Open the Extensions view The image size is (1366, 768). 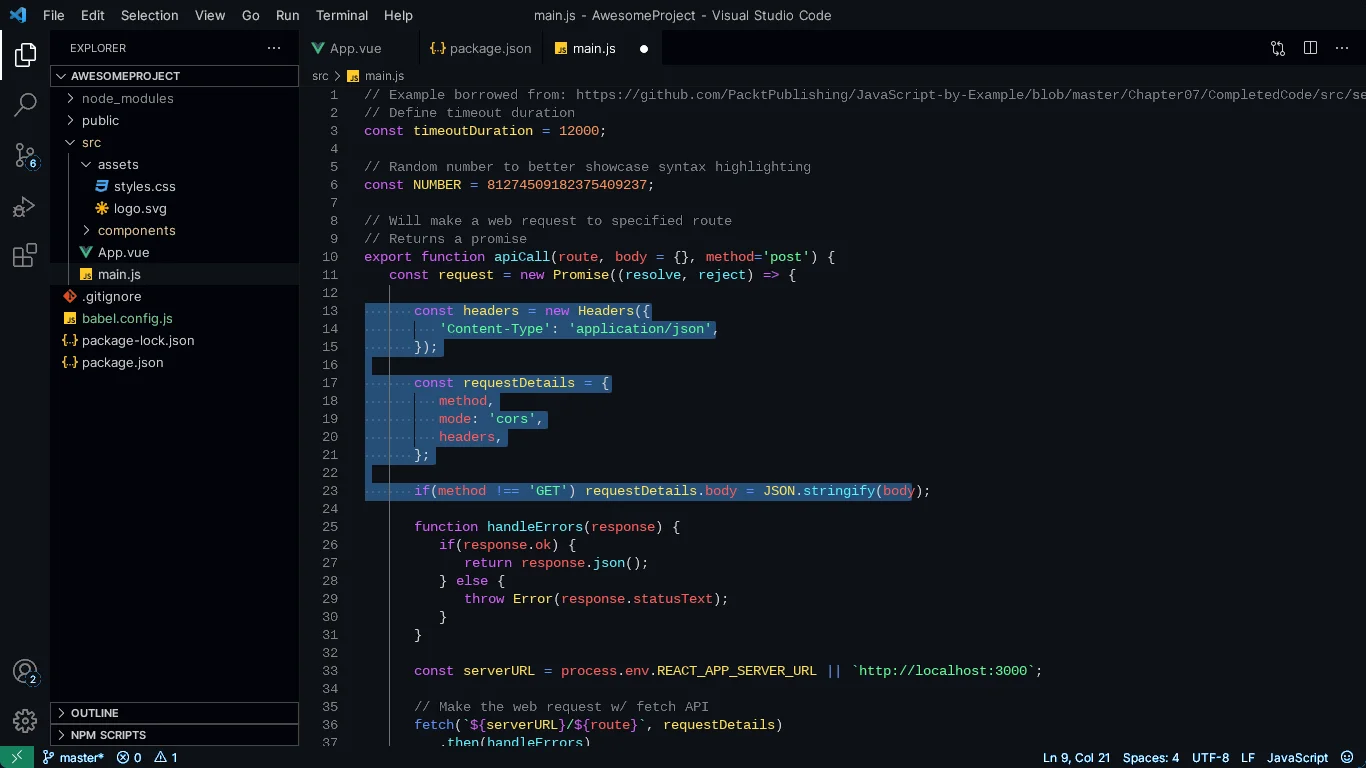(25, 256)
